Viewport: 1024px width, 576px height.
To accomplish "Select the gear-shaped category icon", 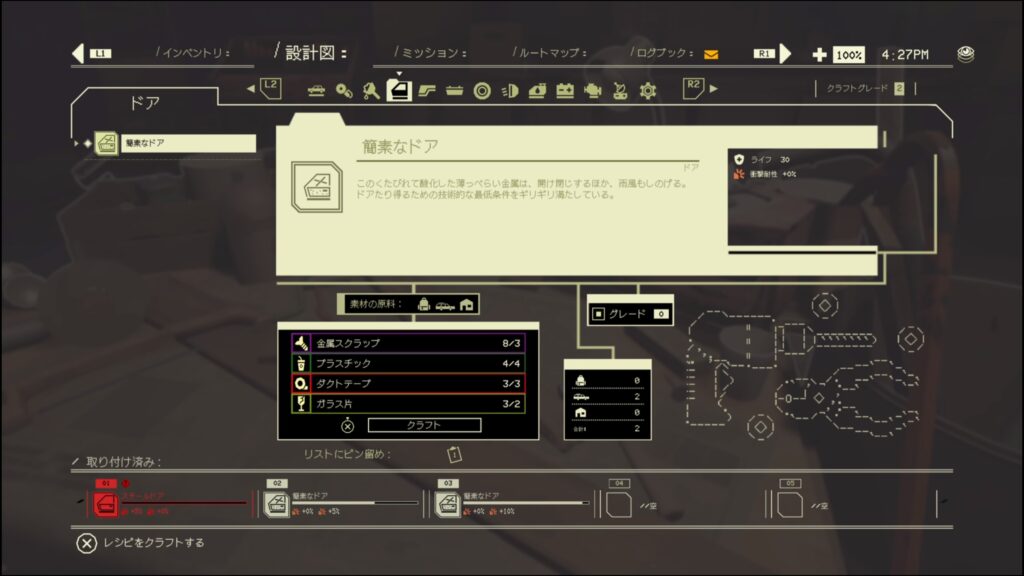I will click(x=648, y=91).
